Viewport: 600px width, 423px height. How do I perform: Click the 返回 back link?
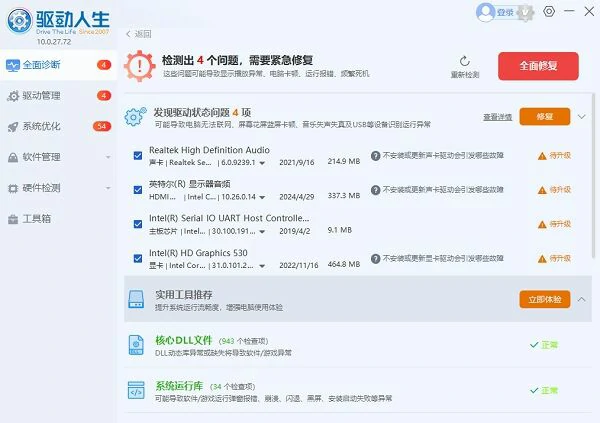tap(139, 34)
